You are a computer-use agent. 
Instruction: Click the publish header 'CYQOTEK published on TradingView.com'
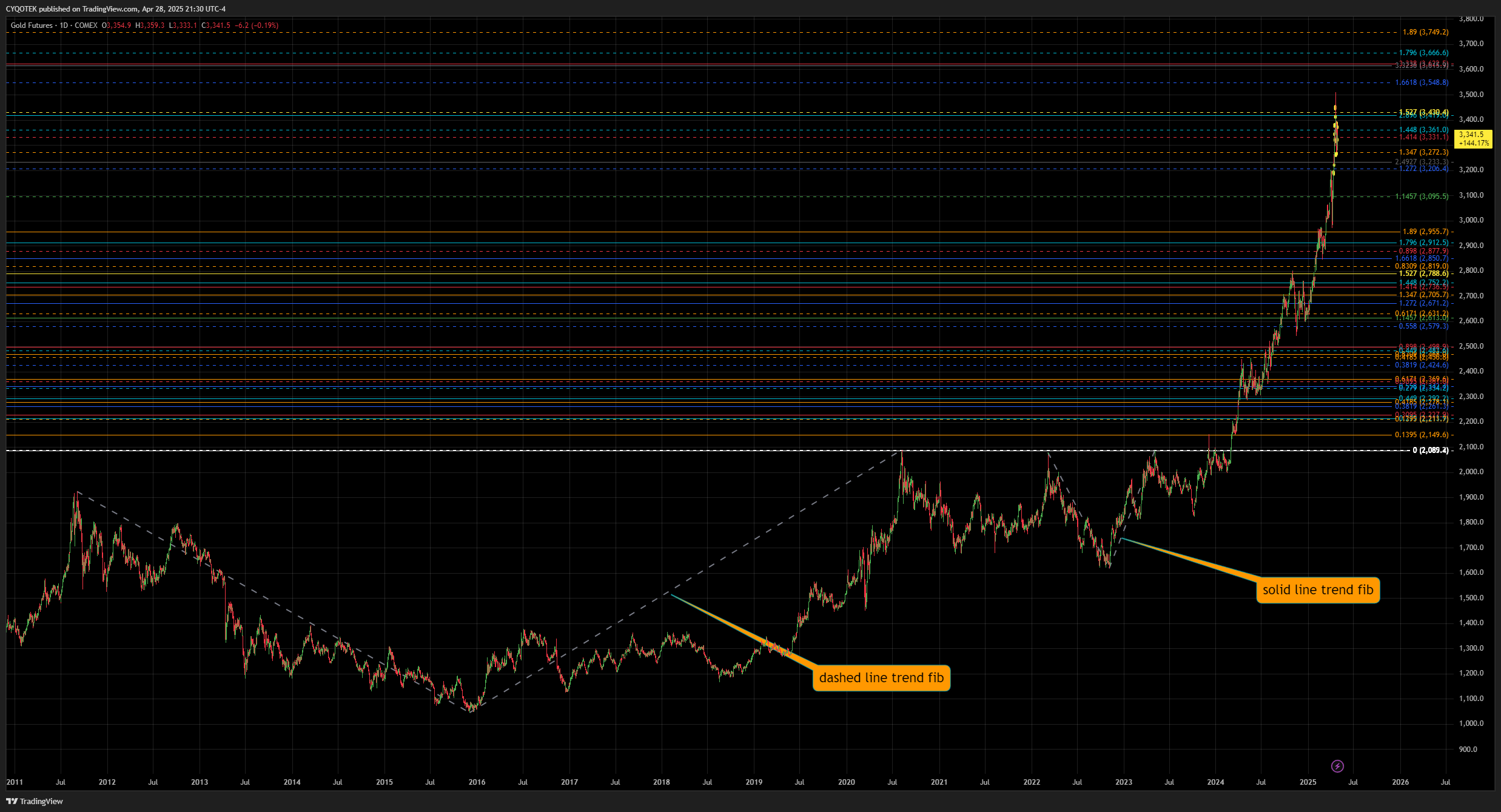pyautogui.click(x=72, y=8)
